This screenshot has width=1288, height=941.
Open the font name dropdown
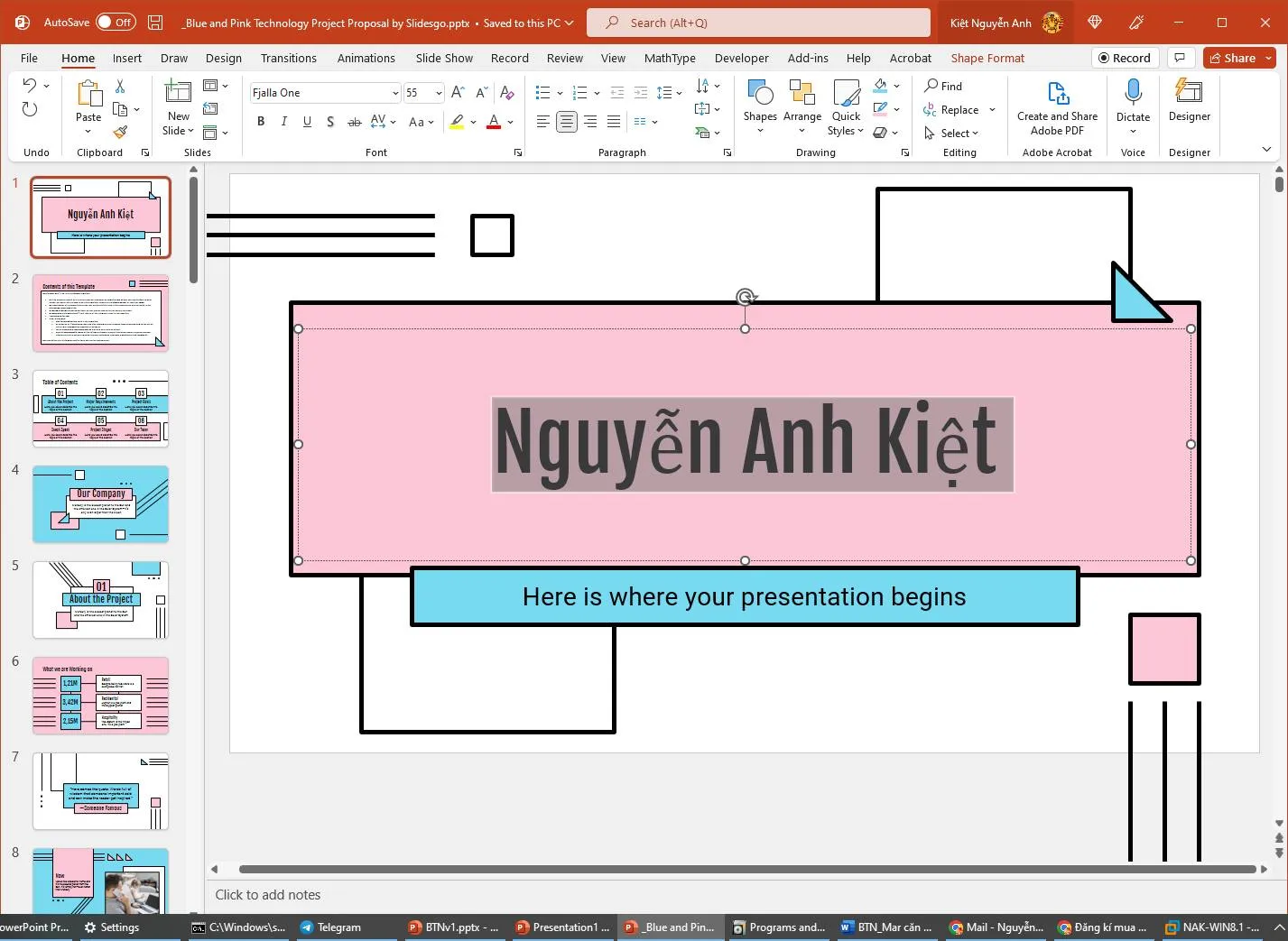(394, 93)
